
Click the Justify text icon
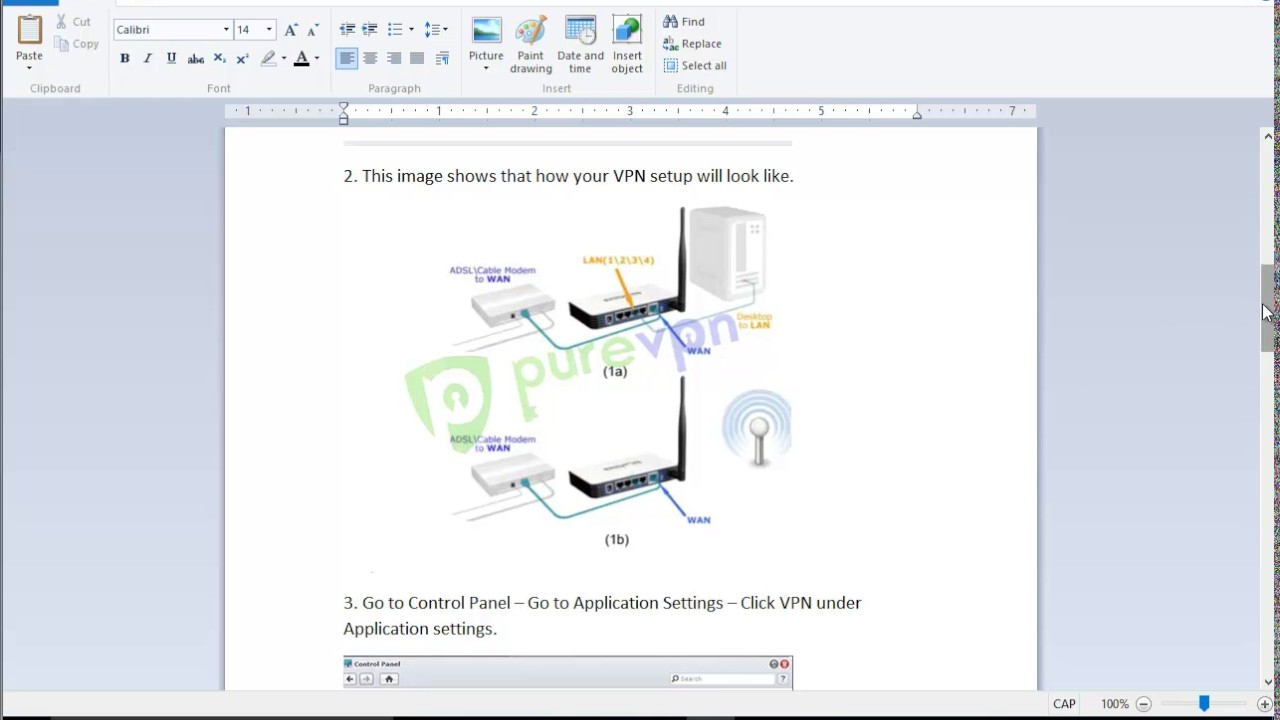(x=417, y=59)
